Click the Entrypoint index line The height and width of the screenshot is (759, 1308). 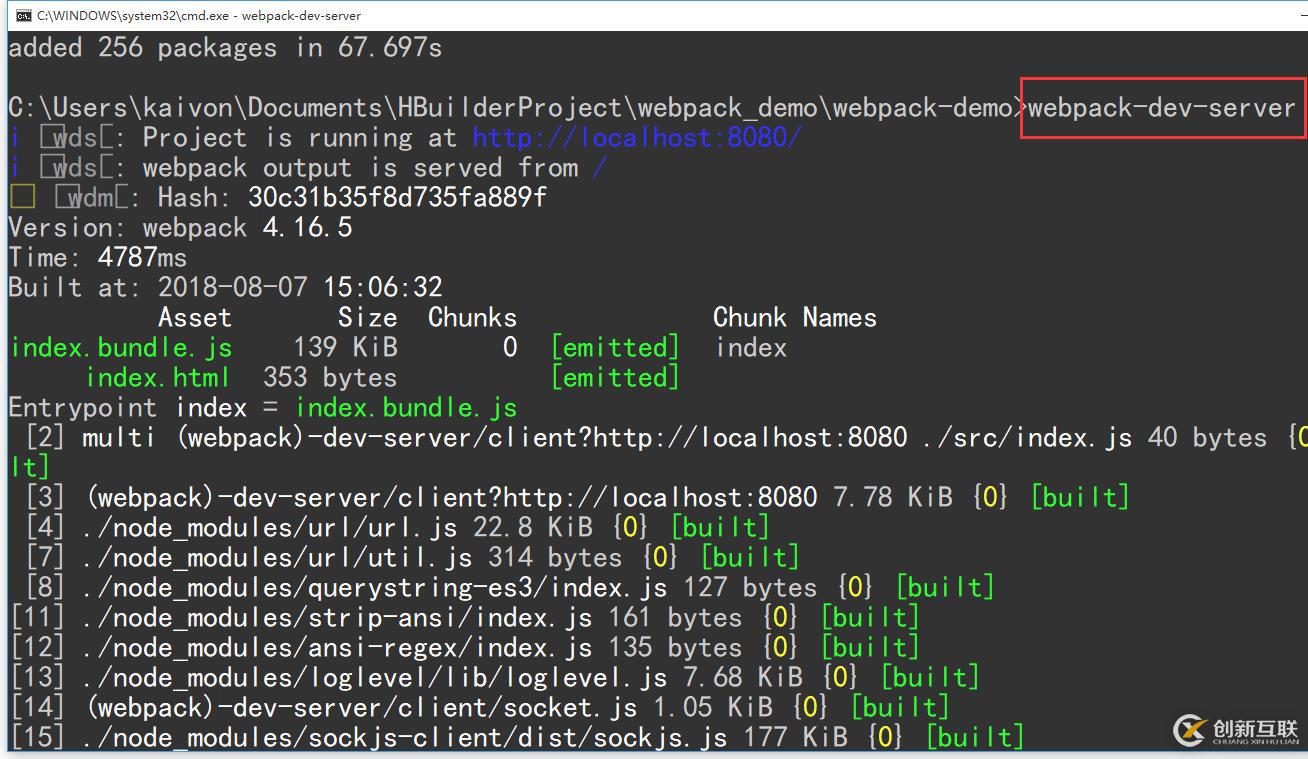click(260, 407)
